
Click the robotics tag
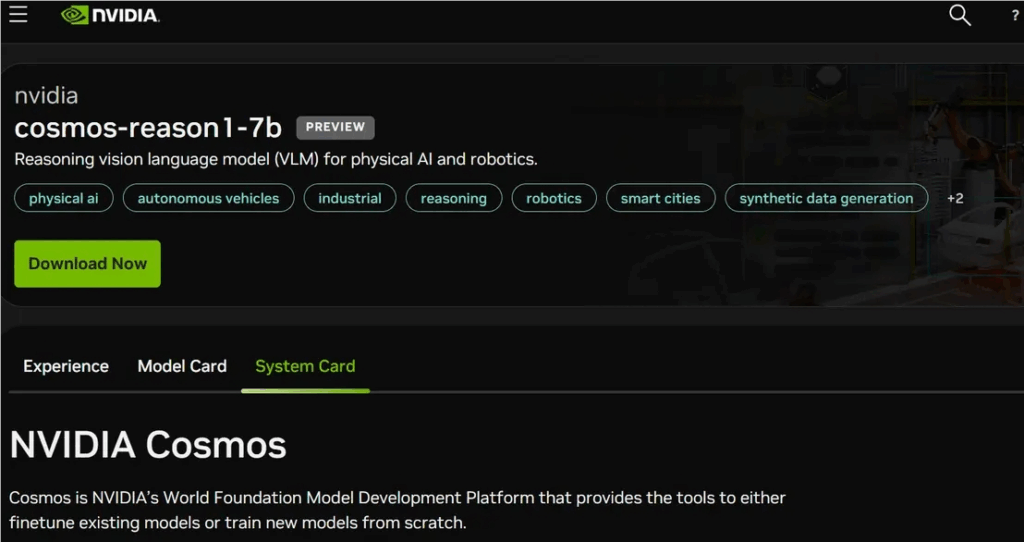point(554,198)
